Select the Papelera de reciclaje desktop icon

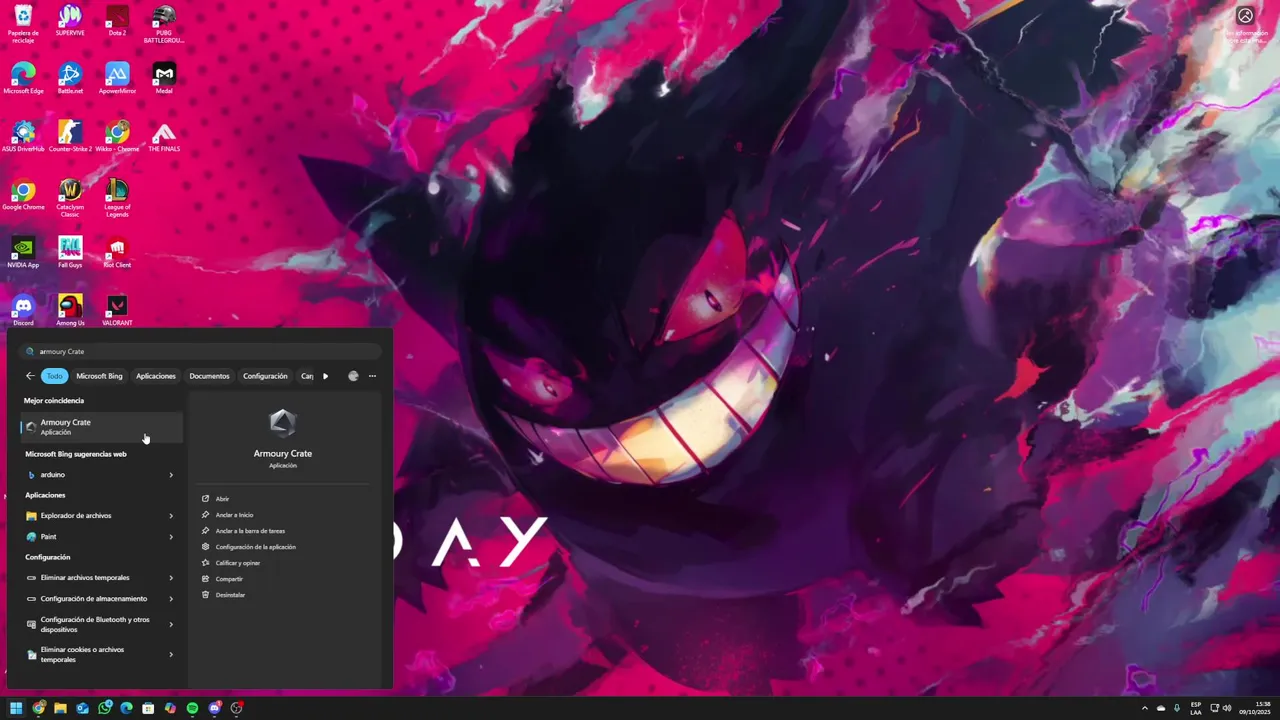coord(23,23)
